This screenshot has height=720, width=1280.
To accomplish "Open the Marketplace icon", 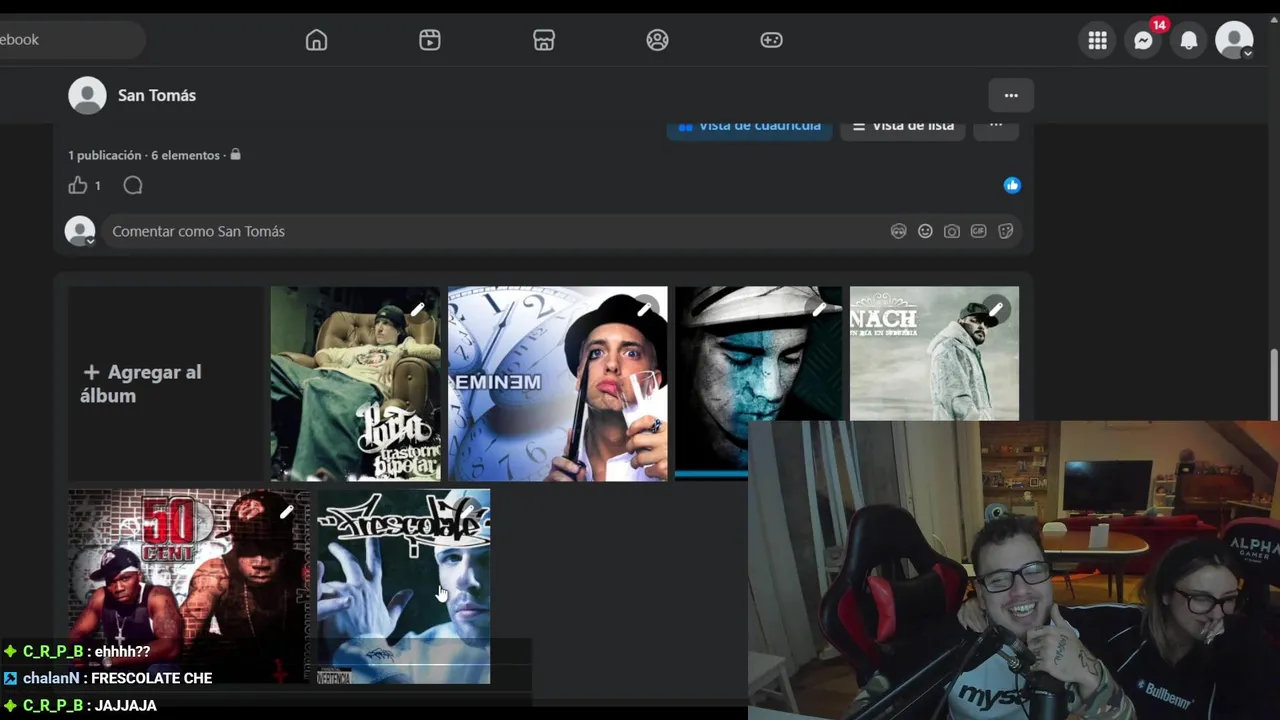I will [544, 40].
